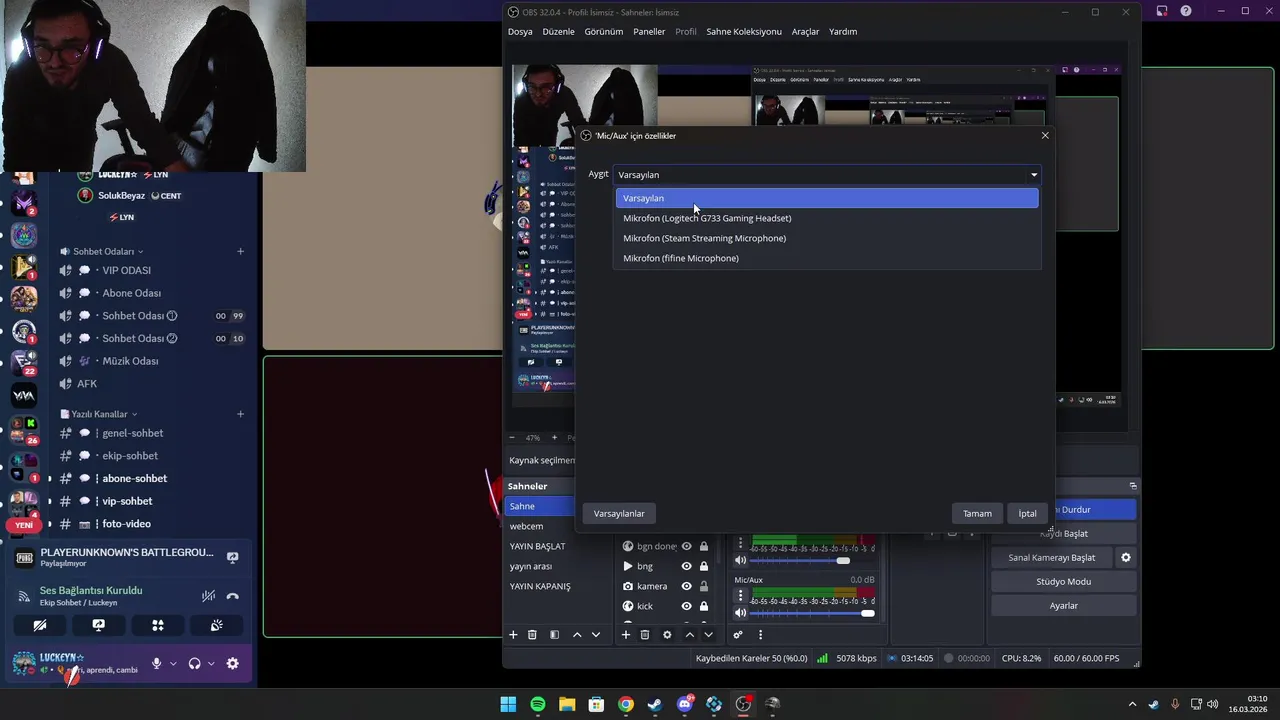The width and height of the screenshot is (1280, 720).
Task: Open the Dosya menu in OBS
Action: pos(520,31)
